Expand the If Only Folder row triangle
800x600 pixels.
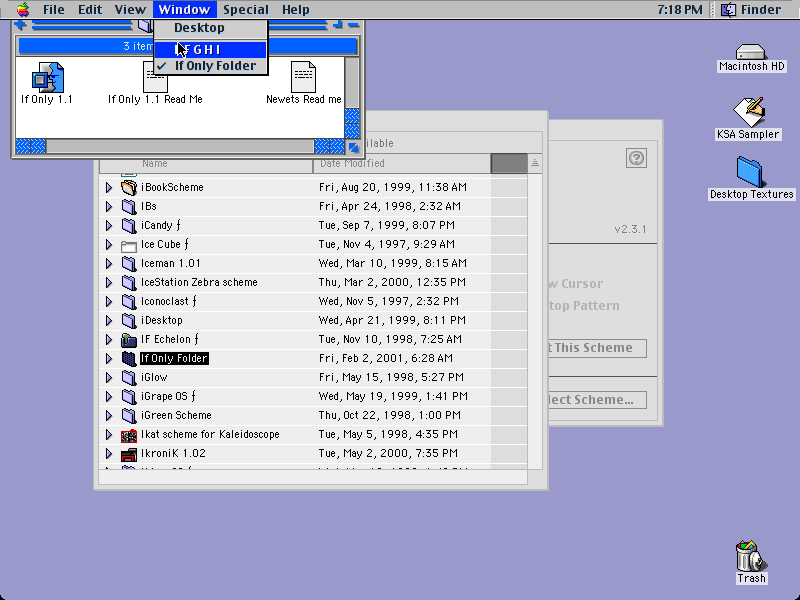click(109, 358)
